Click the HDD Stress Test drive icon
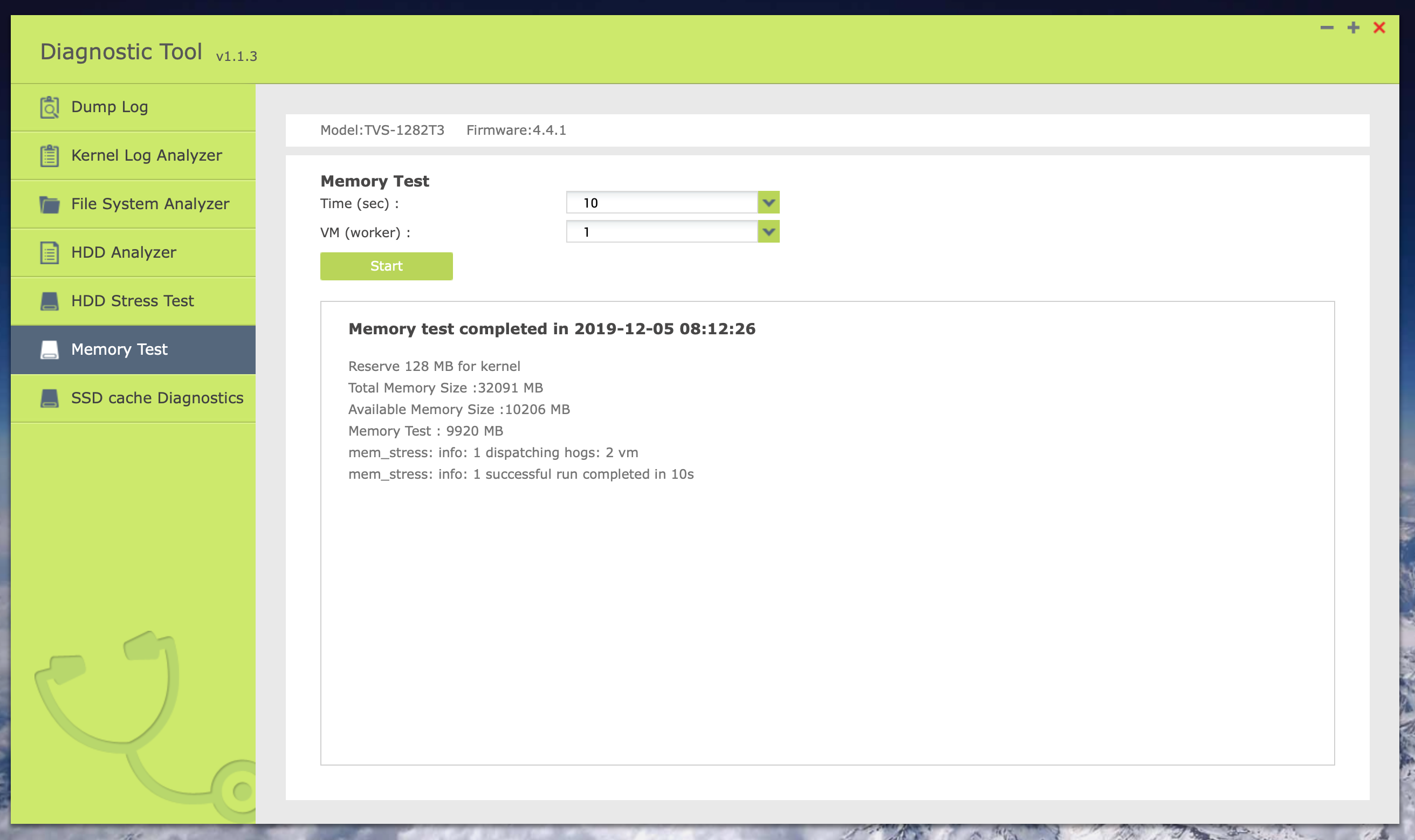The width and height of the screenshot is (1415, 840). [x=49, y=301]
